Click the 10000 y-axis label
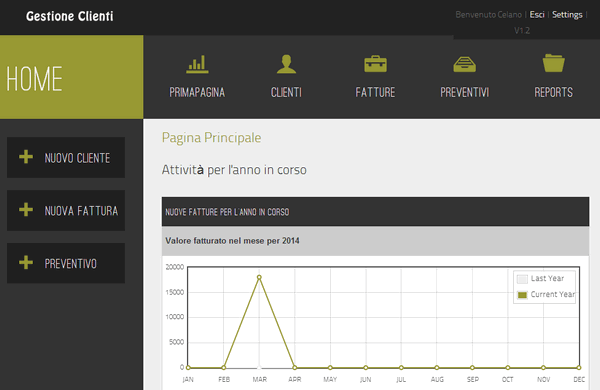This screenshot has width=600, height=390. click(174, 317)
